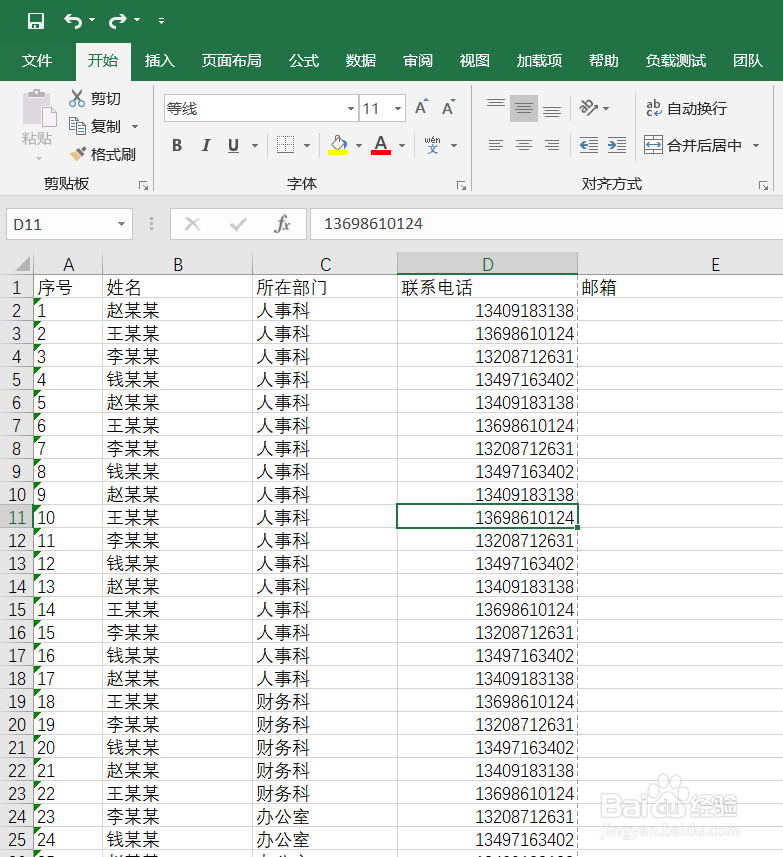Open the Customize Quick Access Toolbar arrow
The width and height of the screenshot is (783, 857).
pos(161,21)
